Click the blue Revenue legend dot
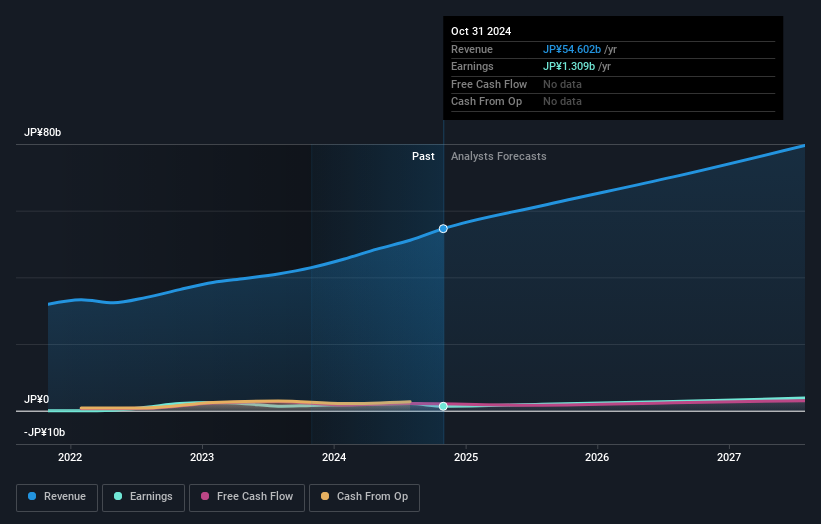 (32, 496)
